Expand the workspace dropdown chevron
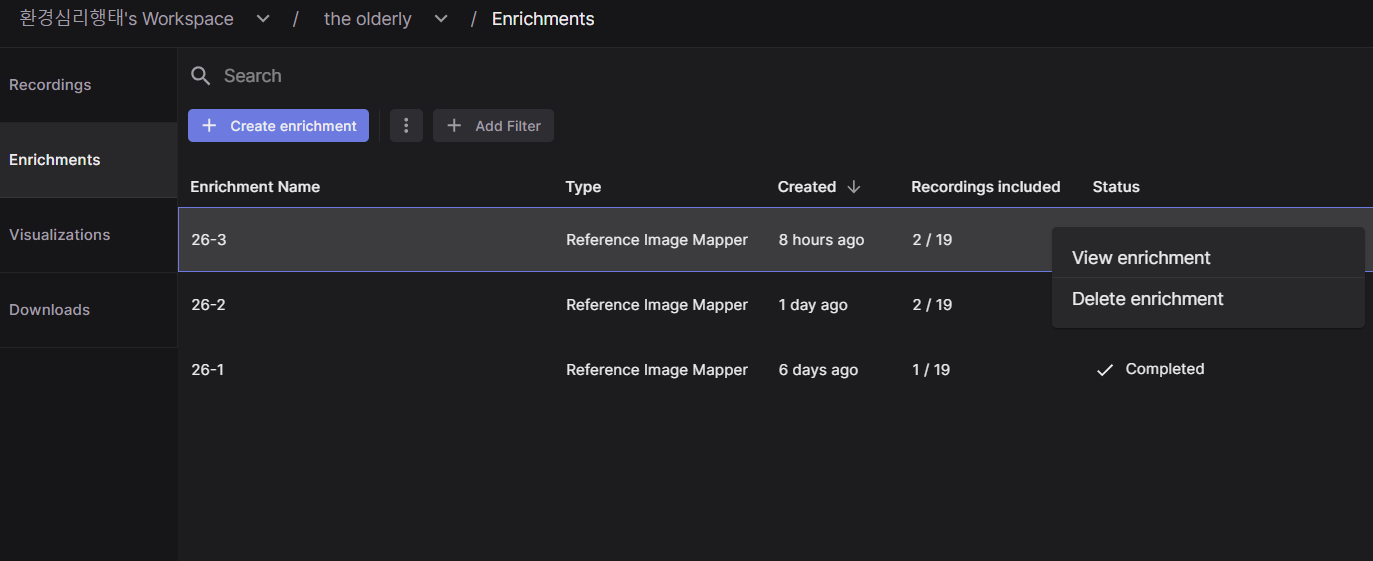Image resolution: width=1373 pixels, height=561 pixels. coord(263,19)
